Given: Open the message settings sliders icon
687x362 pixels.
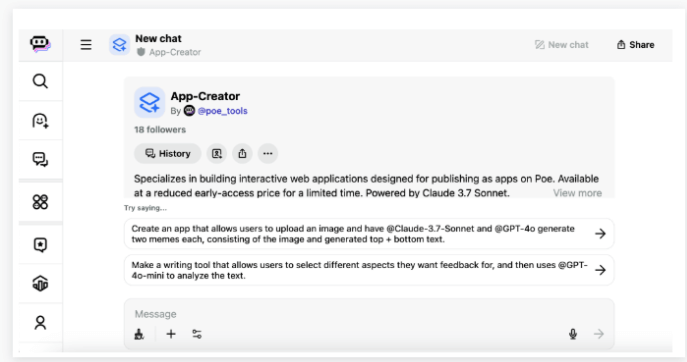Looking at the screenshot, I should click(x=197, y=334).
